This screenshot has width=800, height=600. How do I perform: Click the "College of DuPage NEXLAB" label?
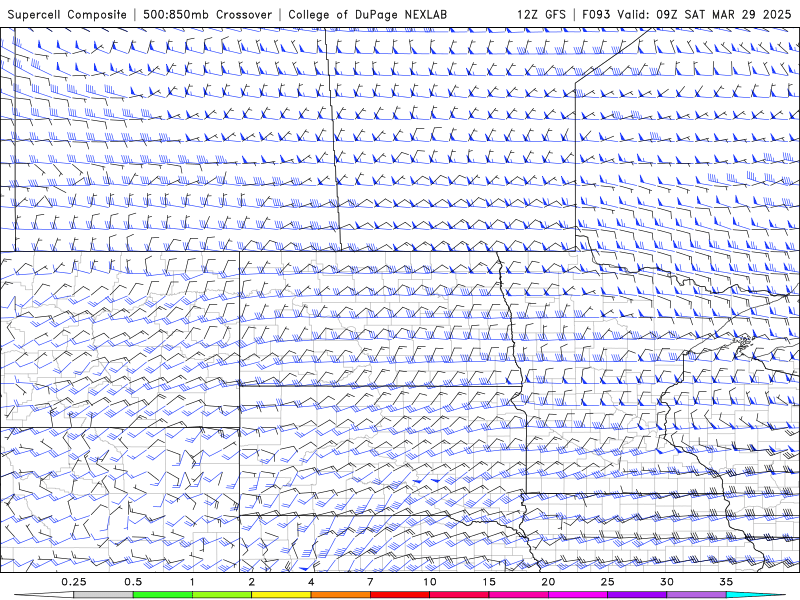click(x=367, y=15)
